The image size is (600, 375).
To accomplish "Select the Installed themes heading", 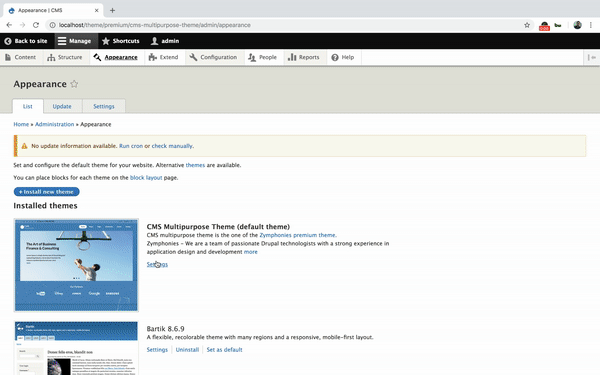I will (x=45, y=205).
